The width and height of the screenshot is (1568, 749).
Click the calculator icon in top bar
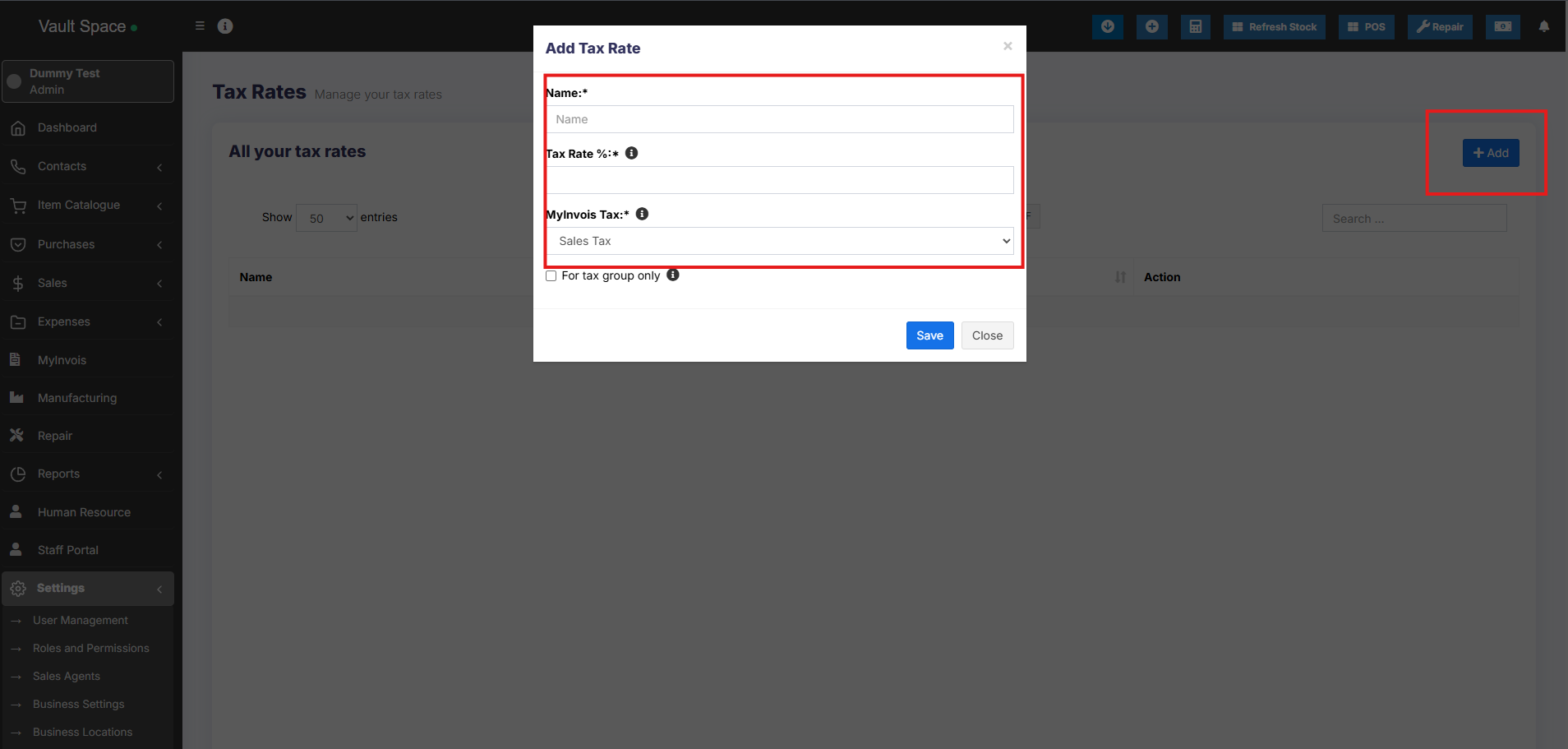[x=1195, y=27]
